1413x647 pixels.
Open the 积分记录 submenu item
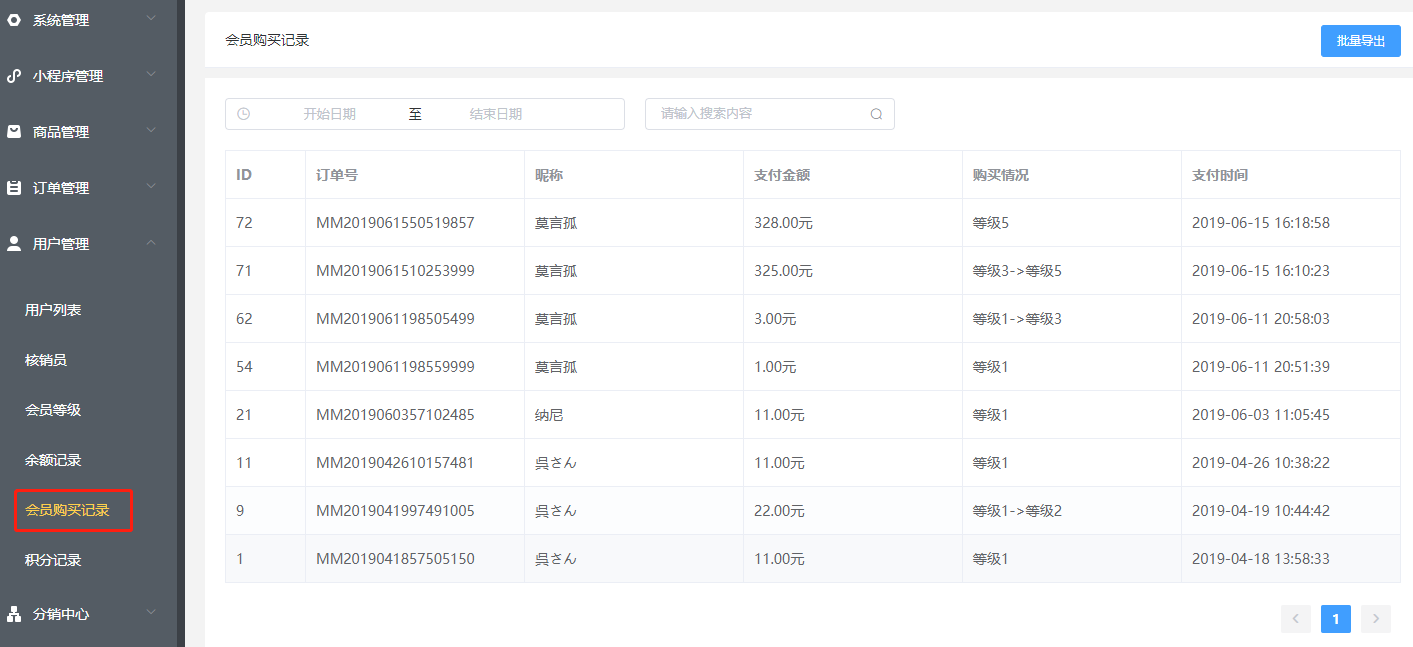pyautogui.click(x=53, y=560)
